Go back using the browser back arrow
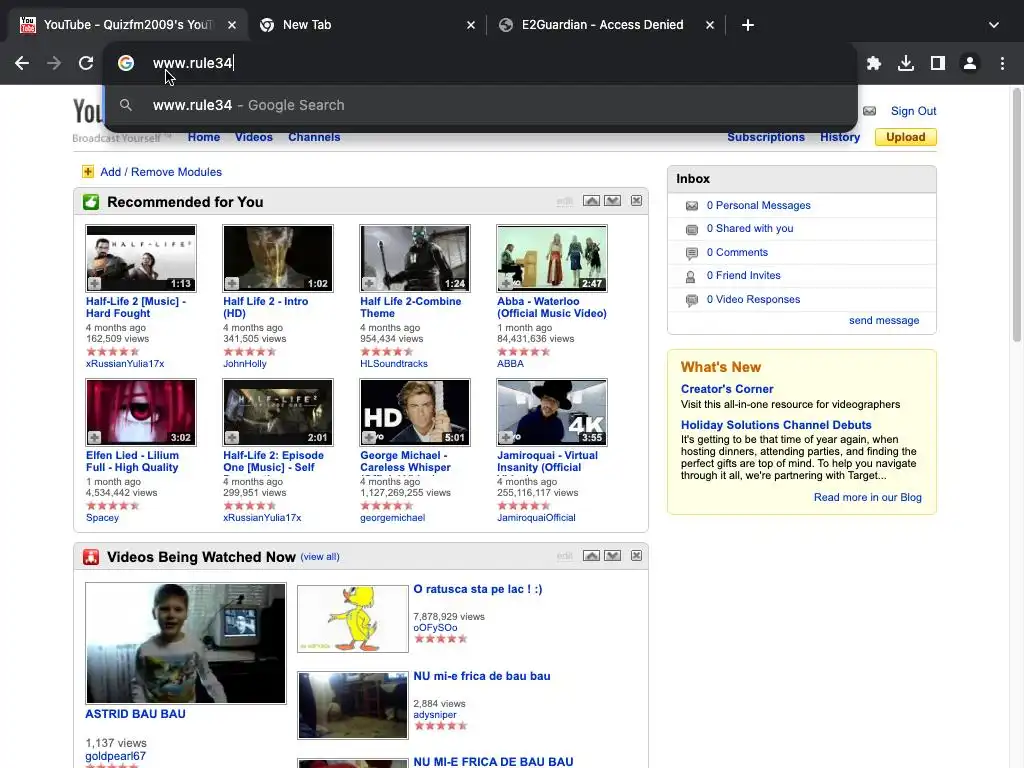The image size is (1024, 768). [x=22, y=63]
